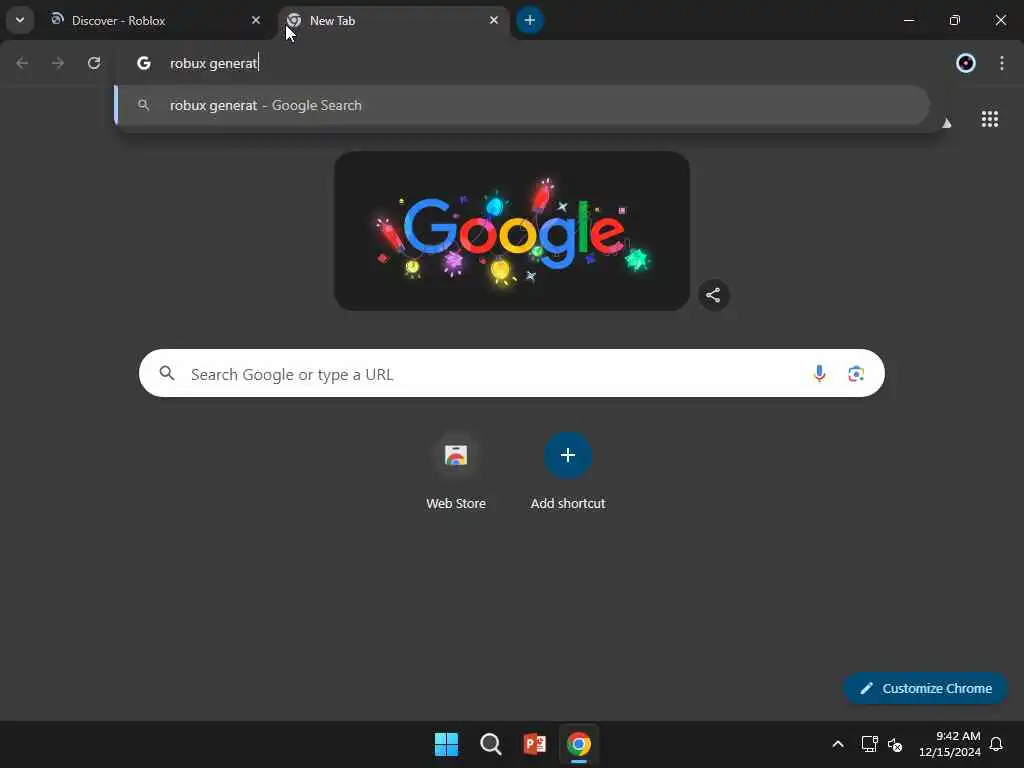Click the Add shortcut button
Image resolution: width=1024 pixels, height=768 pixels.
[x=568, y=472]
